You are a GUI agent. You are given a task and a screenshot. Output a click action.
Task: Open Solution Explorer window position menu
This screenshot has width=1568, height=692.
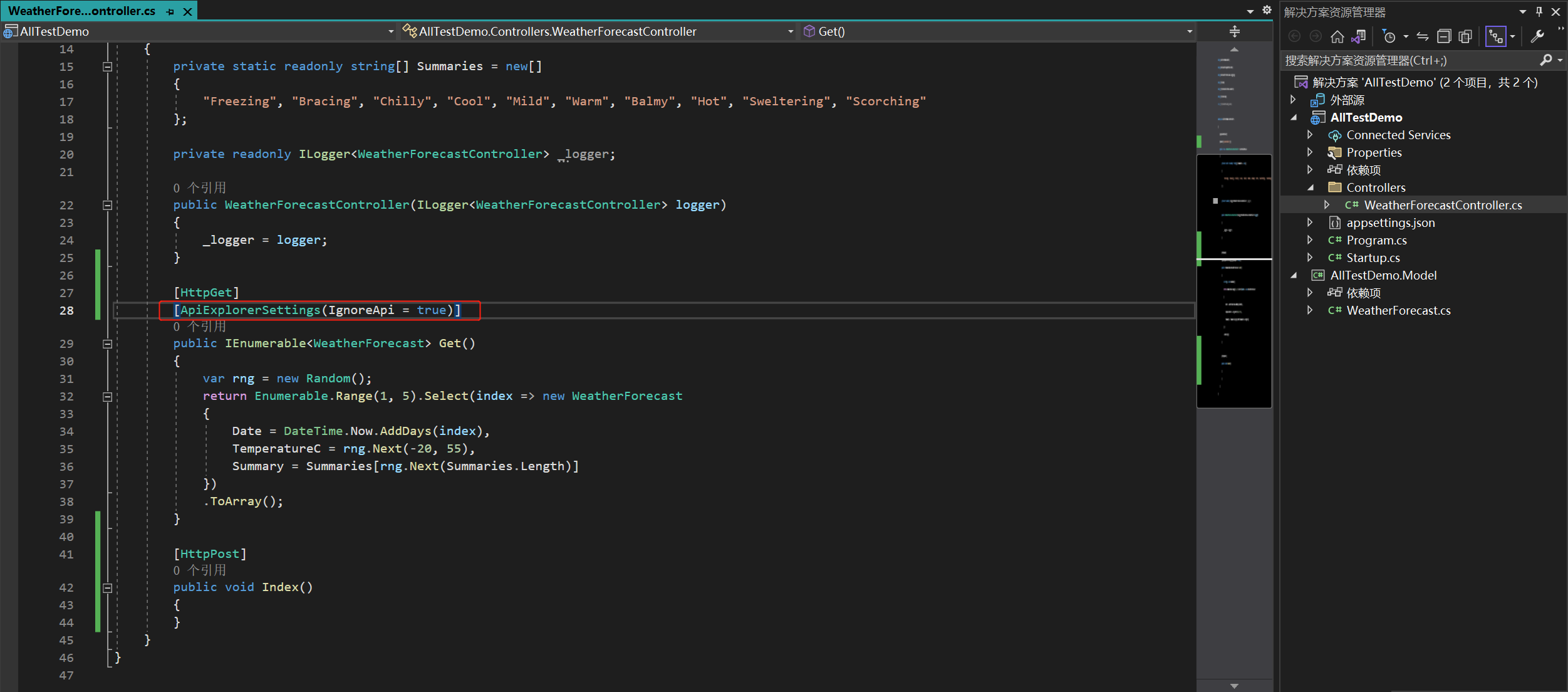[x=1523, y=11]
